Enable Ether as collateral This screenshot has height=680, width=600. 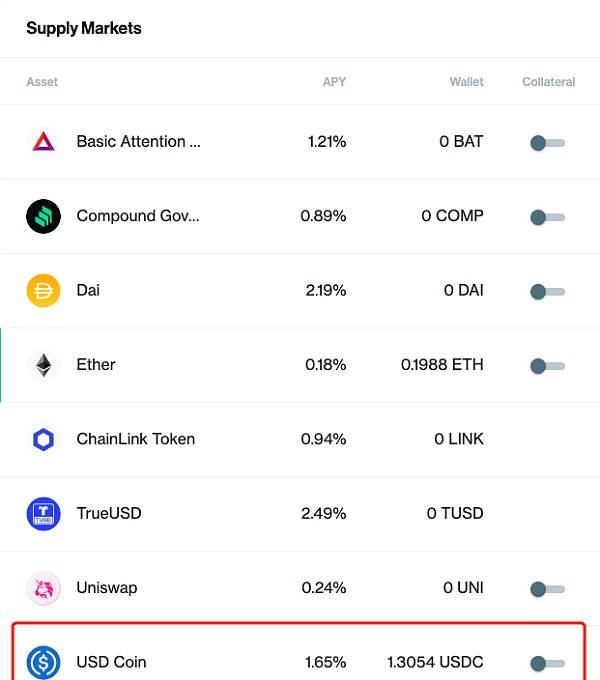[x=547, y=366]
